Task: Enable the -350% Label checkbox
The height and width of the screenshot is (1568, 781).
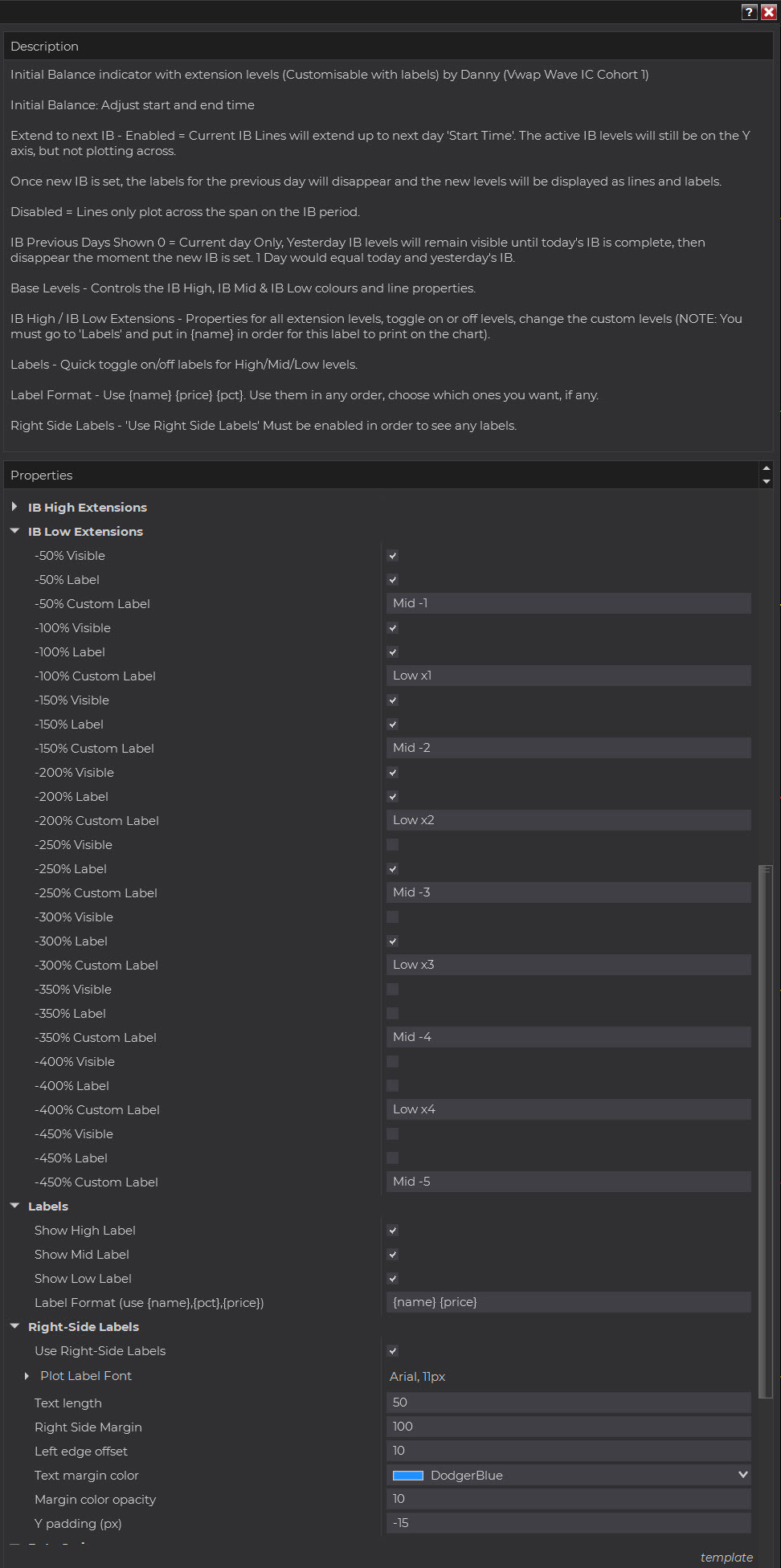Action: [393, 1013]
